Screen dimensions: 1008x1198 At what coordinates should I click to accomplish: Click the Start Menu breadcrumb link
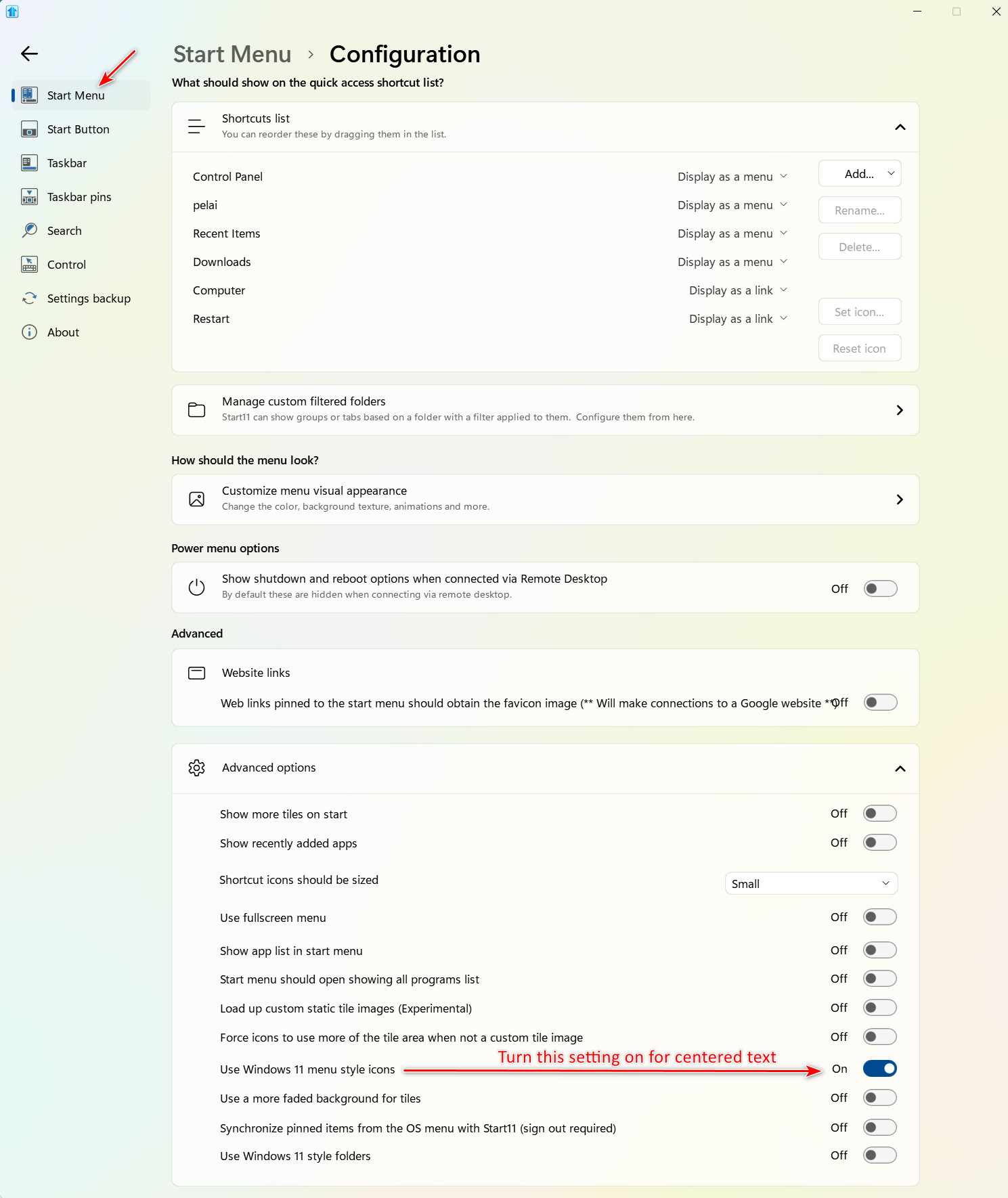[x=232, y=54]
